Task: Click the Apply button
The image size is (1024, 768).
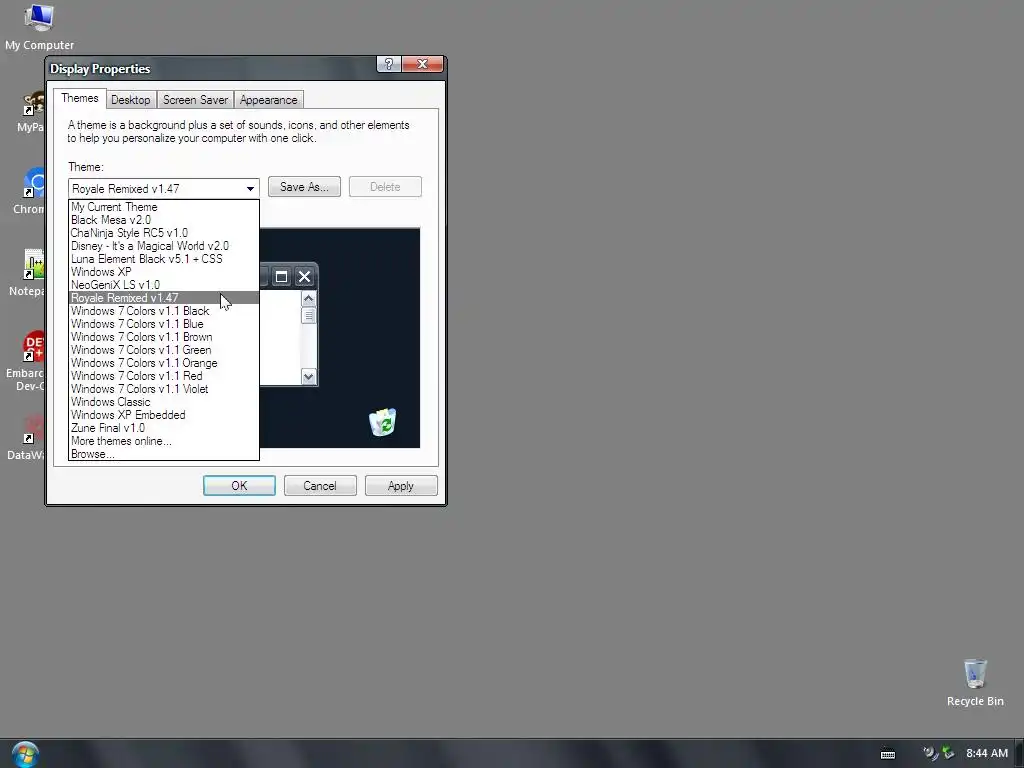Action: (401, 486)
